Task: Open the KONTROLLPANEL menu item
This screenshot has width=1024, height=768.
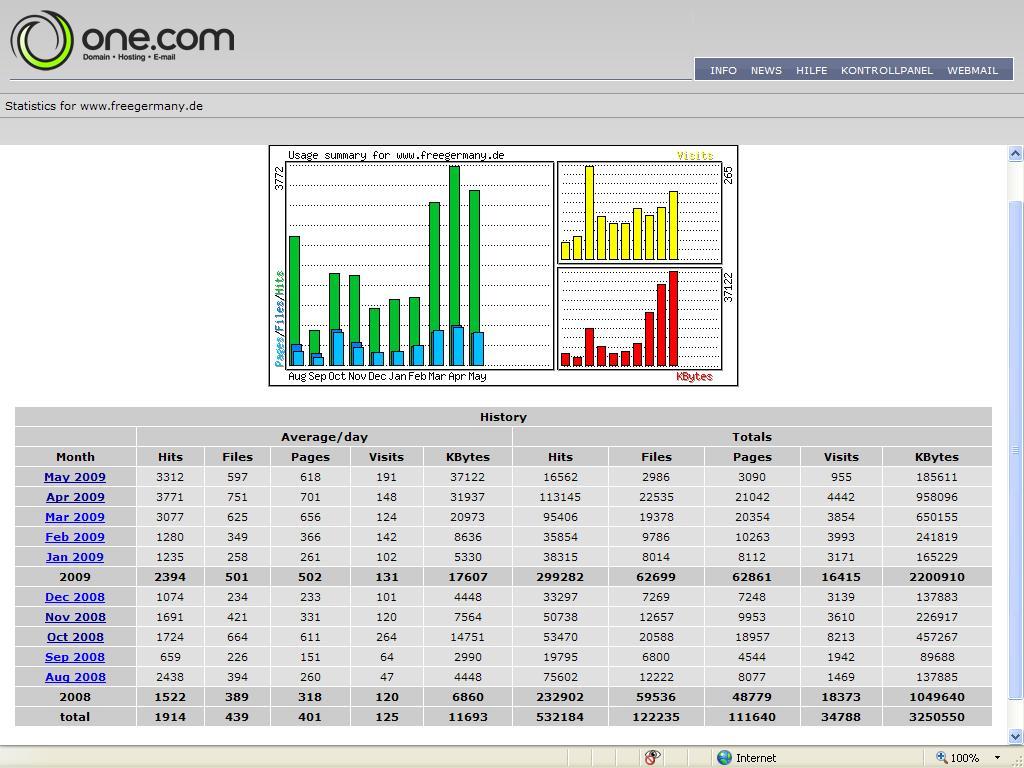Action: click(x=887, y=70)
